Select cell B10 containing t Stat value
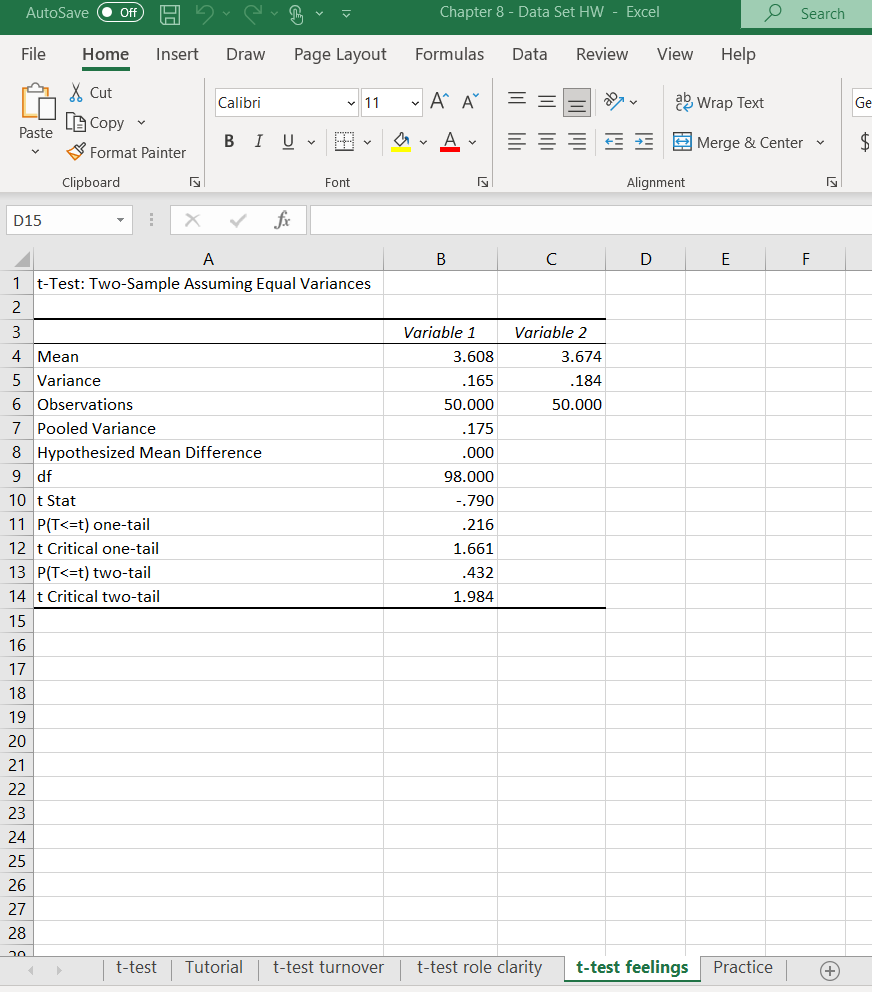This screenshot has width=872, height=992. (x=440, y=500)
